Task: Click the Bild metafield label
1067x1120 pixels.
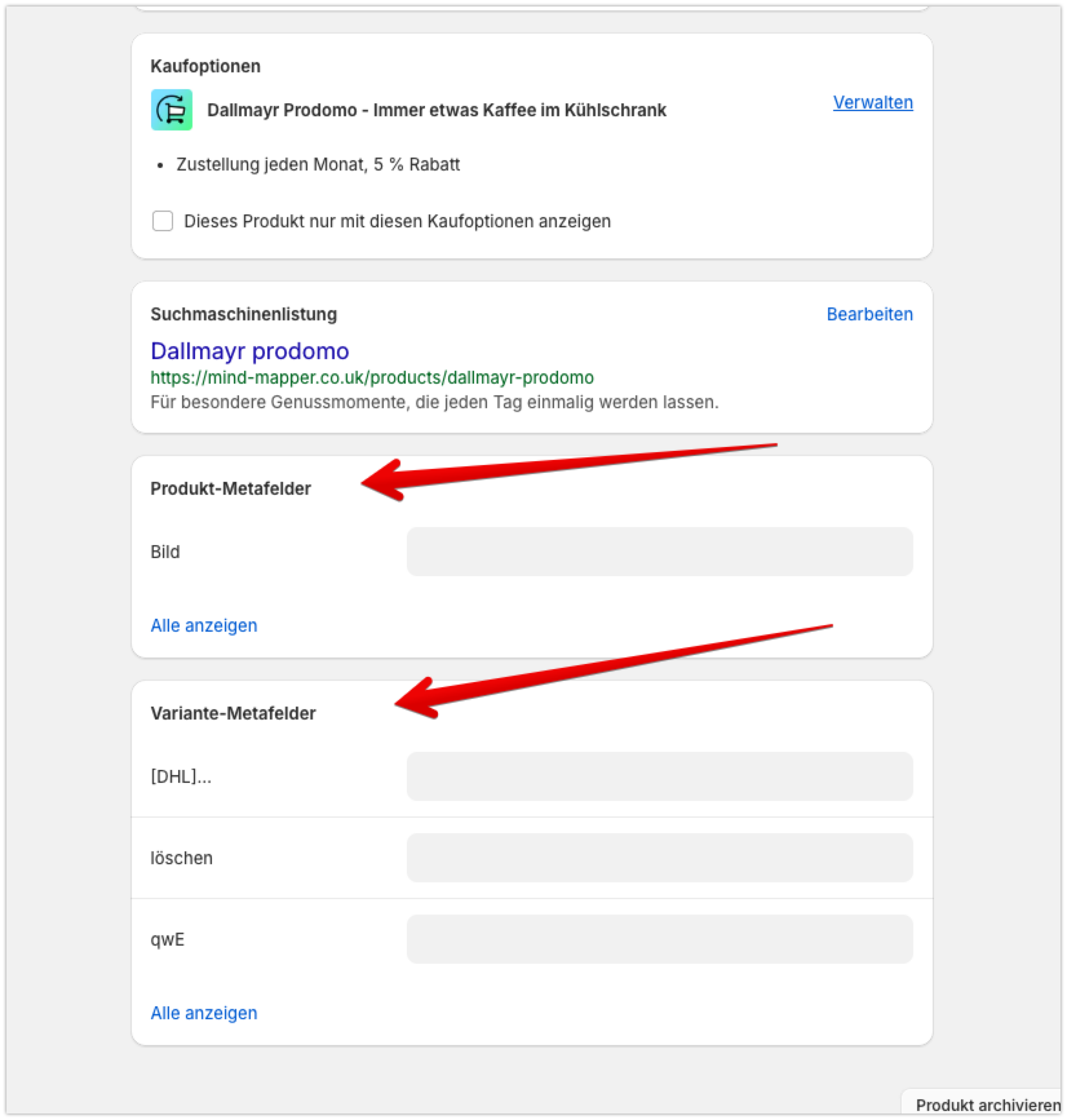Action: [x=165, y=552]
